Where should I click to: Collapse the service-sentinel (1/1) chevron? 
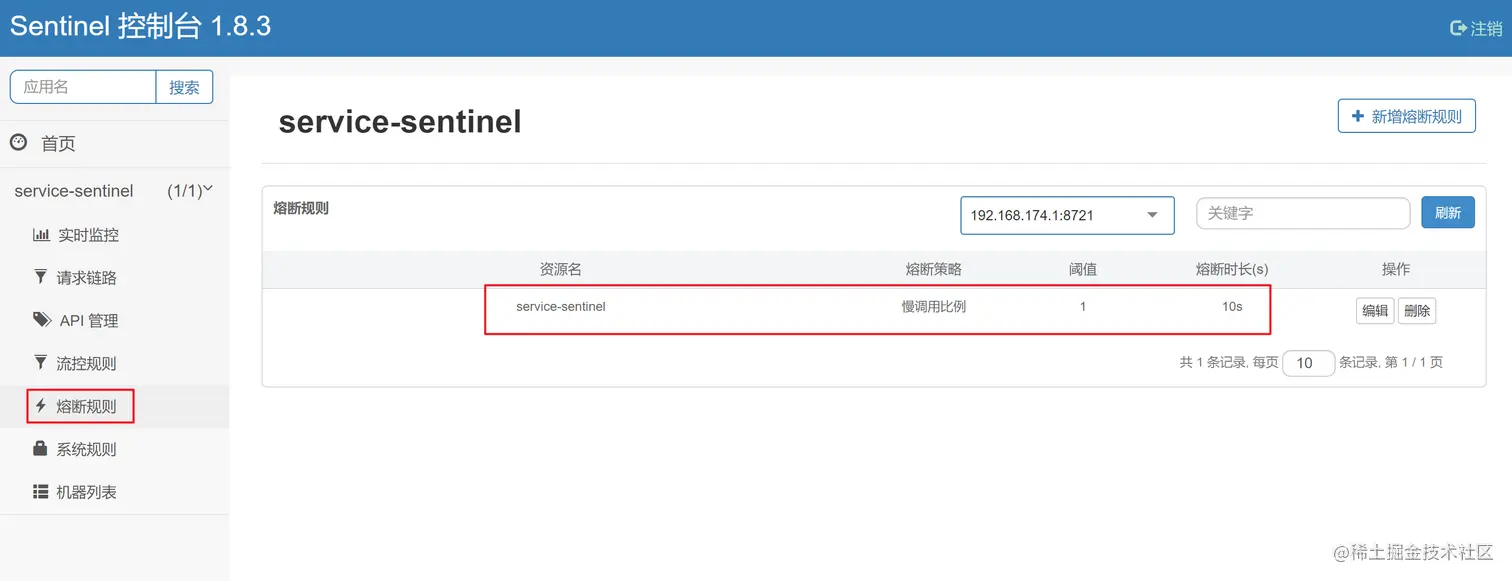pos(209,189)
